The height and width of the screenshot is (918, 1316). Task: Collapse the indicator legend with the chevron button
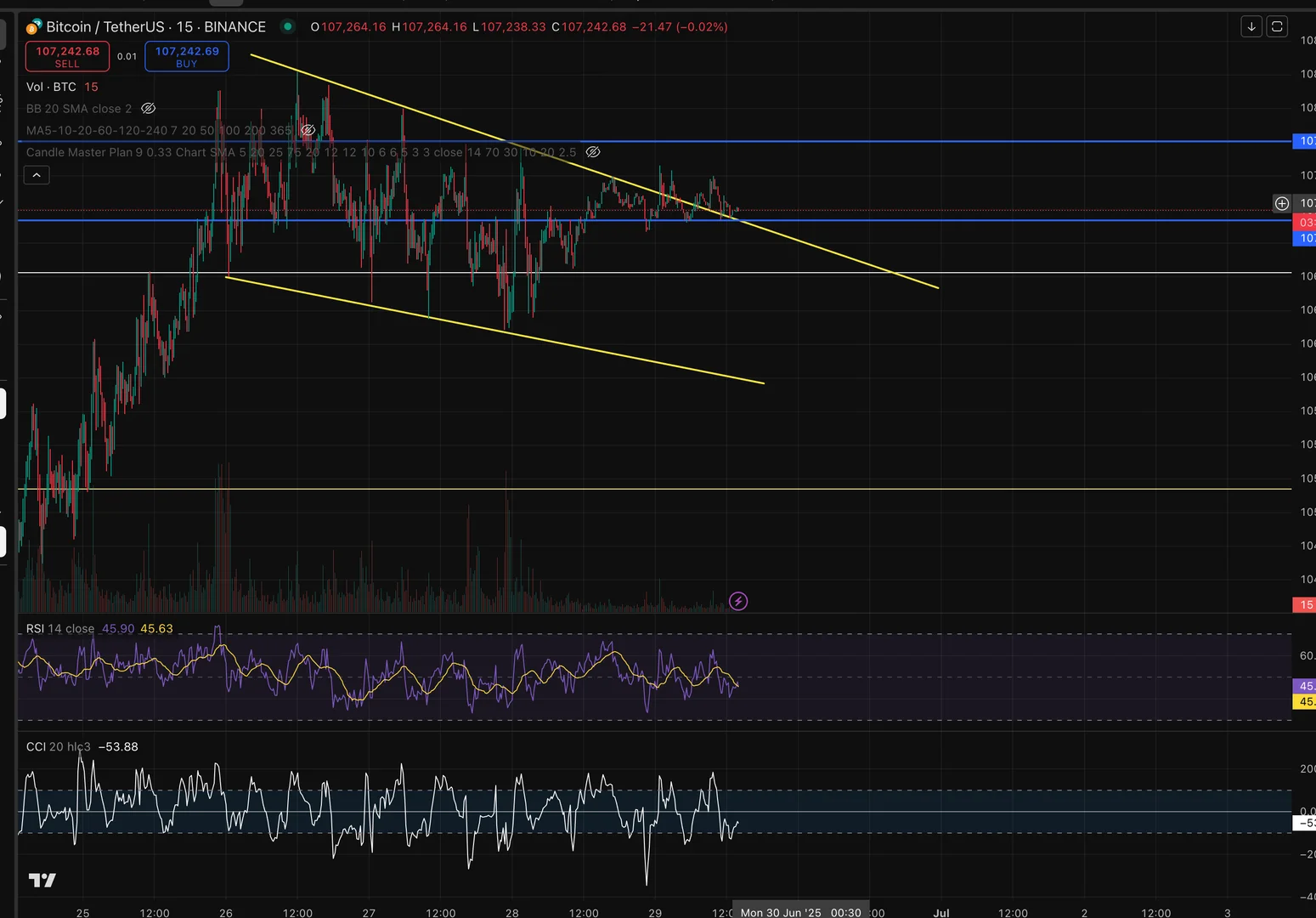(37, 175)
